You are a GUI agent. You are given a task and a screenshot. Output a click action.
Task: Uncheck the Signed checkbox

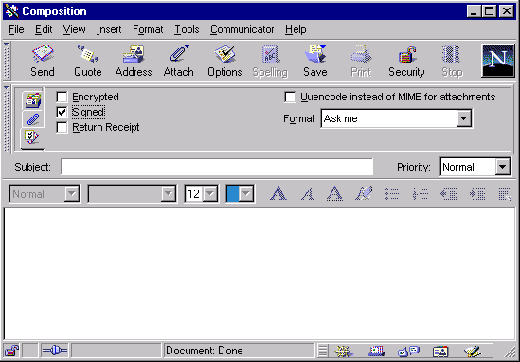tap(62, 112)
